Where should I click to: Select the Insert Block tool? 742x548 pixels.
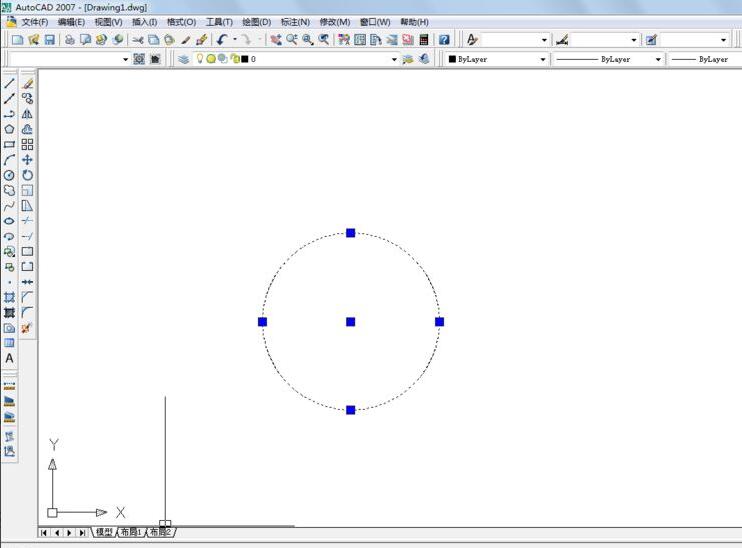[x=9, y=251]
